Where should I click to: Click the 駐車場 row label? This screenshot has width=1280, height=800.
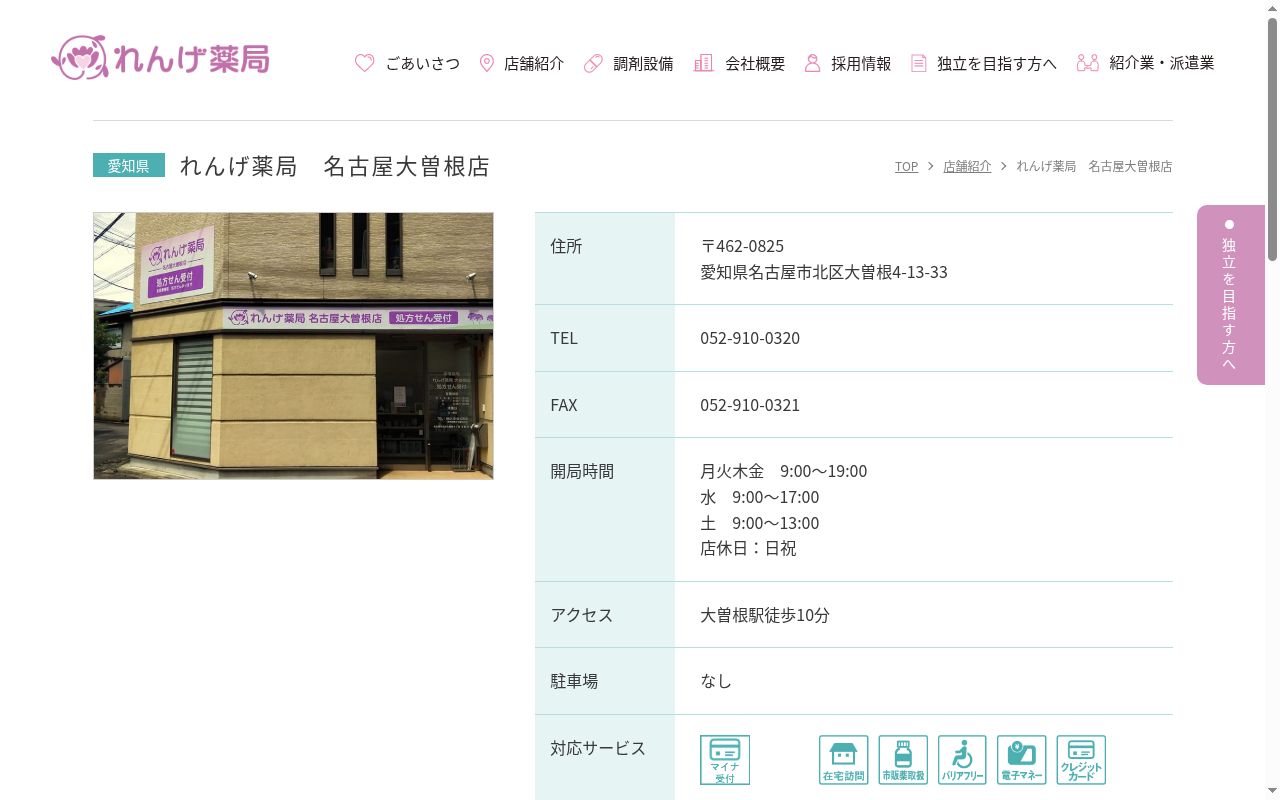click(574, 681)
